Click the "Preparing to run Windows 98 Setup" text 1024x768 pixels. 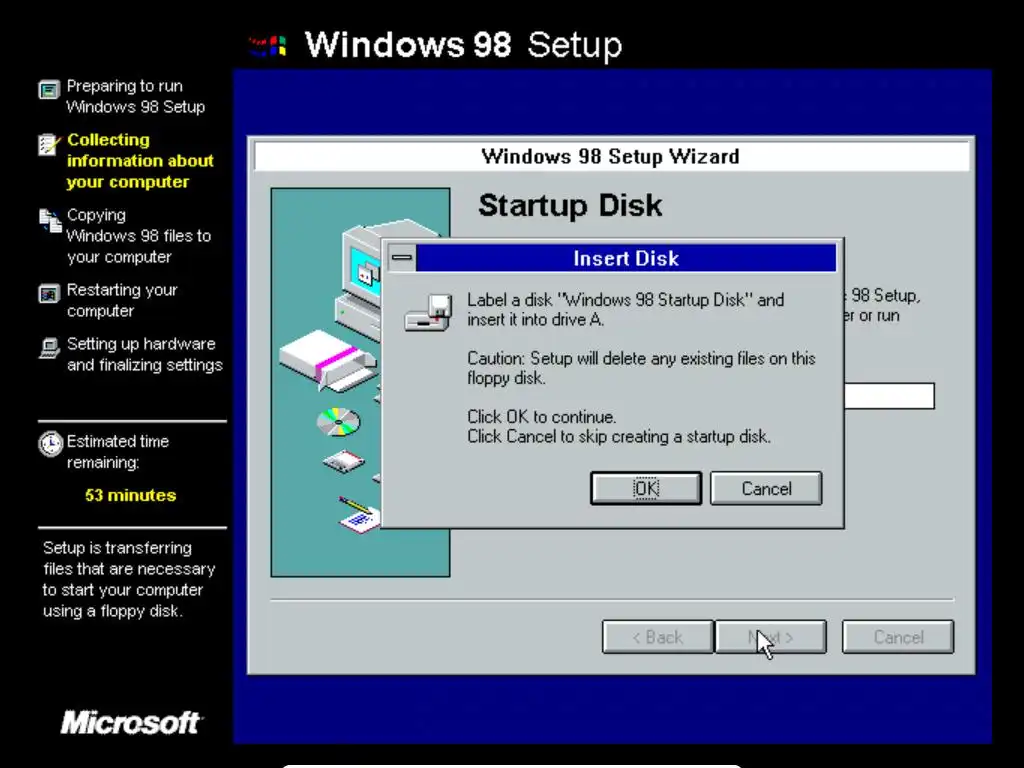pos(136,96)
